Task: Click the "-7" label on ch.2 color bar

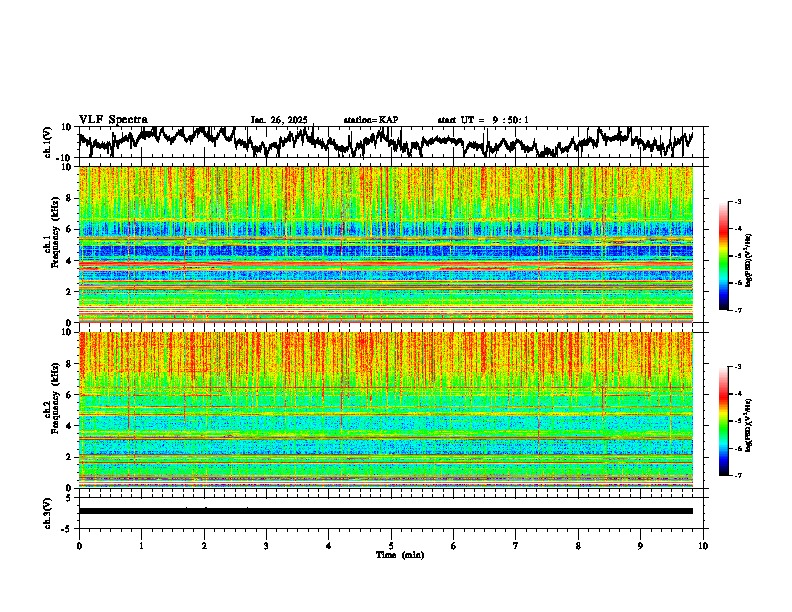Action: (x=738, y=475)
